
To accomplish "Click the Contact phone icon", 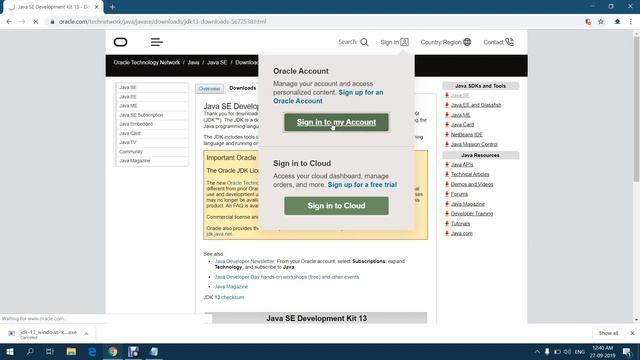I will pyautogui.click(x=509, y=42).
